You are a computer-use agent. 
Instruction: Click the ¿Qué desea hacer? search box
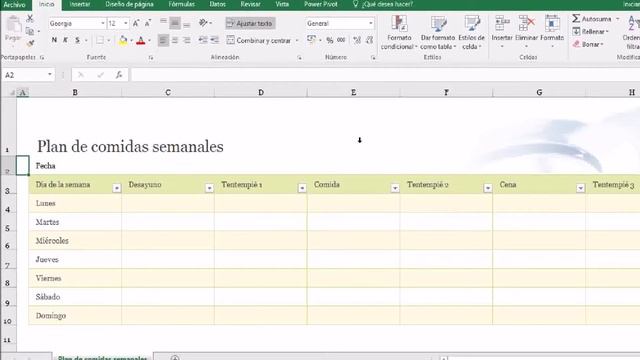(x=383, y=4)
